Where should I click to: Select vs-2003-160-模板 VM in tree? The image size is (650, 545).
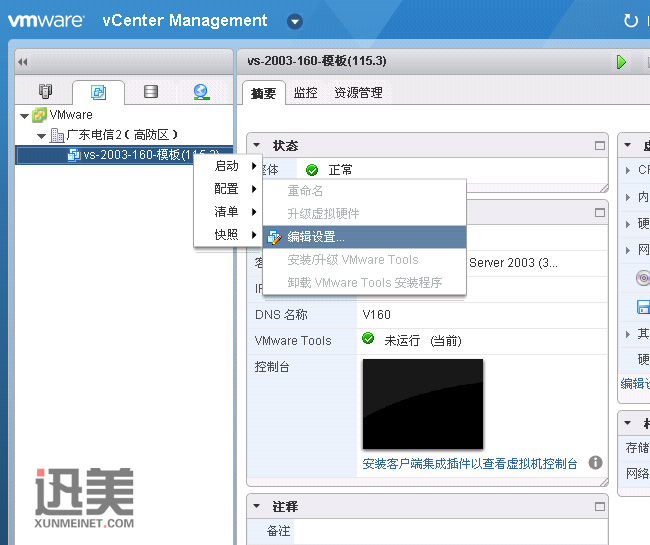[124, 155]
